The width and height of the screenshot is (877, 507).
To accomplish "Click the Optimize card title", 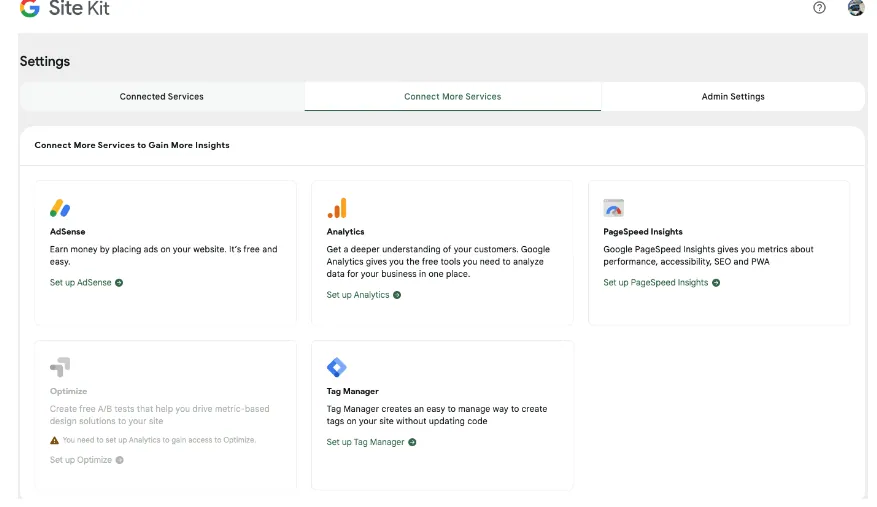I will click(x=68, y=391).
